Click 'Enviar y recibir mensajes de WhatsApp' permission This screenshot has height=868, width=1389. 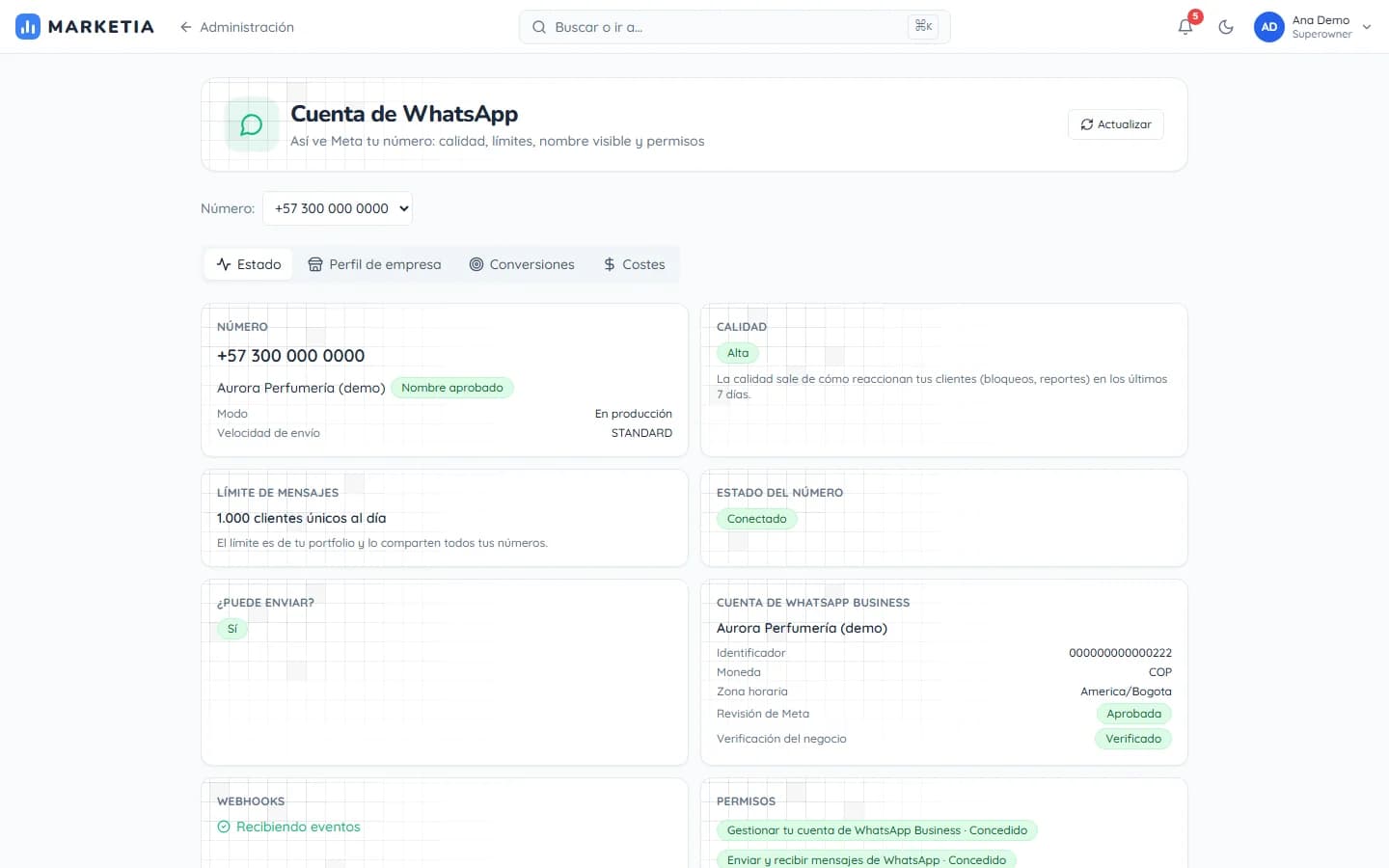tap(866, 859)
